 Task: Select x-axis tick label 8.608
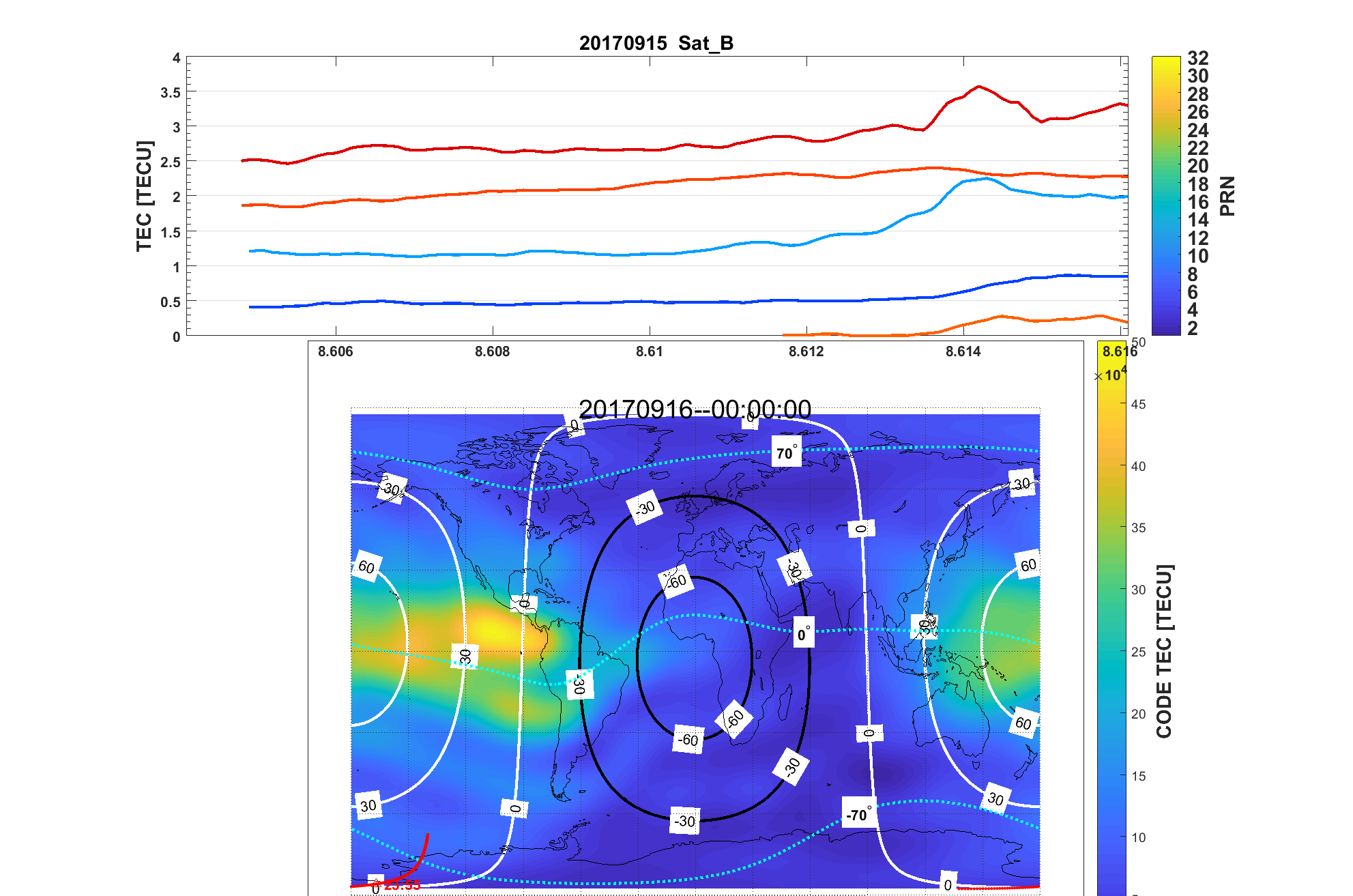[x=493, y=351]
